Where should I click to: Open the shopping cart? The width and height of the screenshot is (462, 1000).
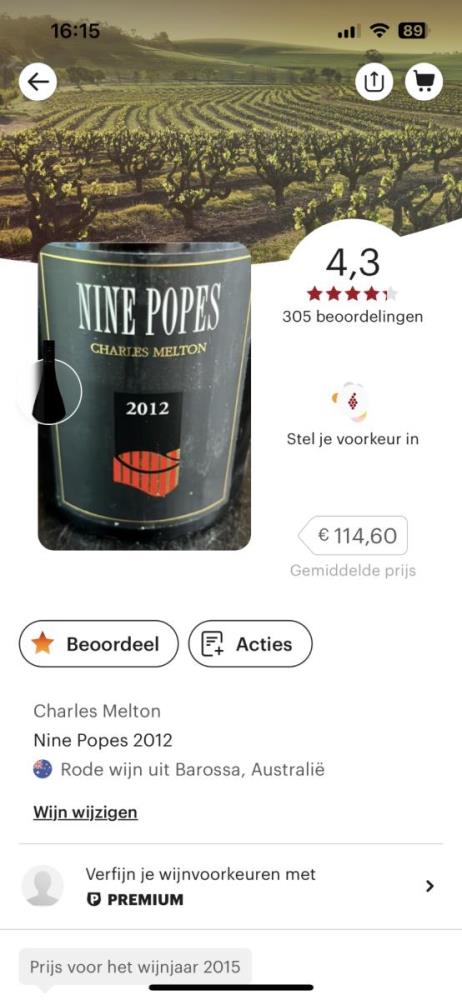[x=424, y=82]
